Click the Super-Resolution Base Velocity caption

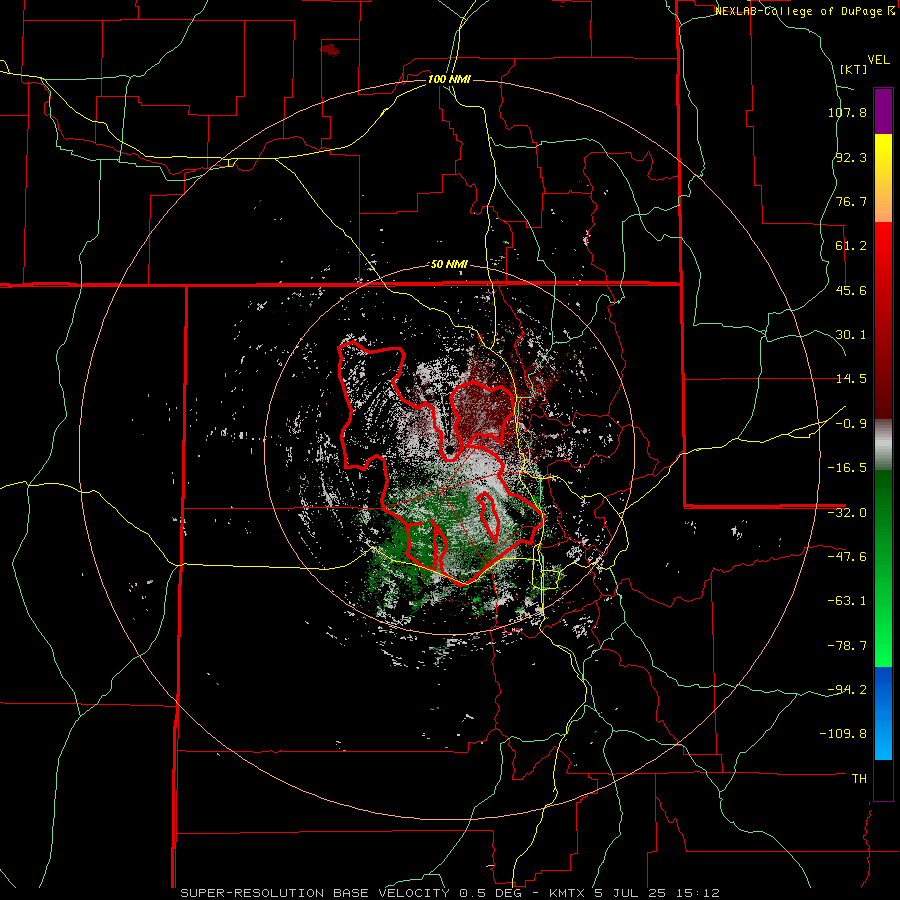coord(449,893)
